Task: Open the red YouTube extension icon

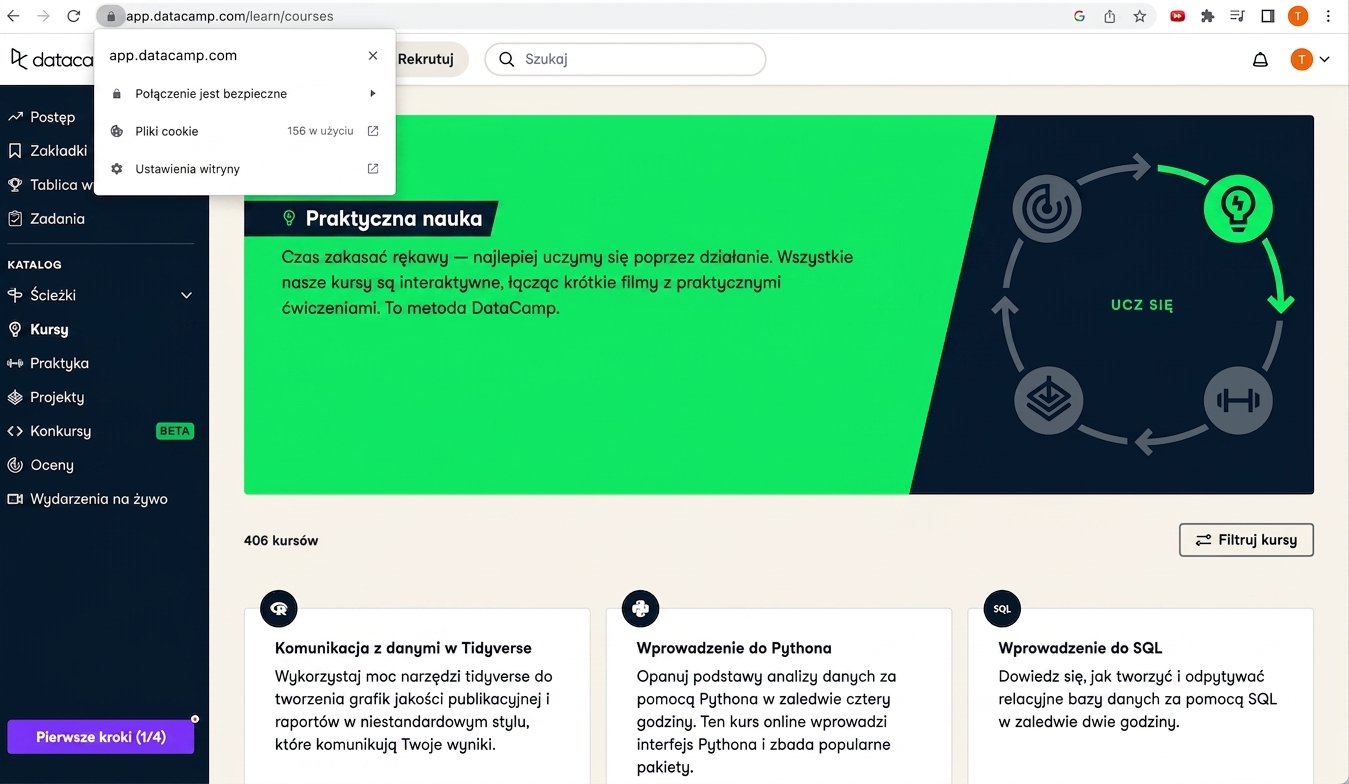Action: pos(1177,16)
